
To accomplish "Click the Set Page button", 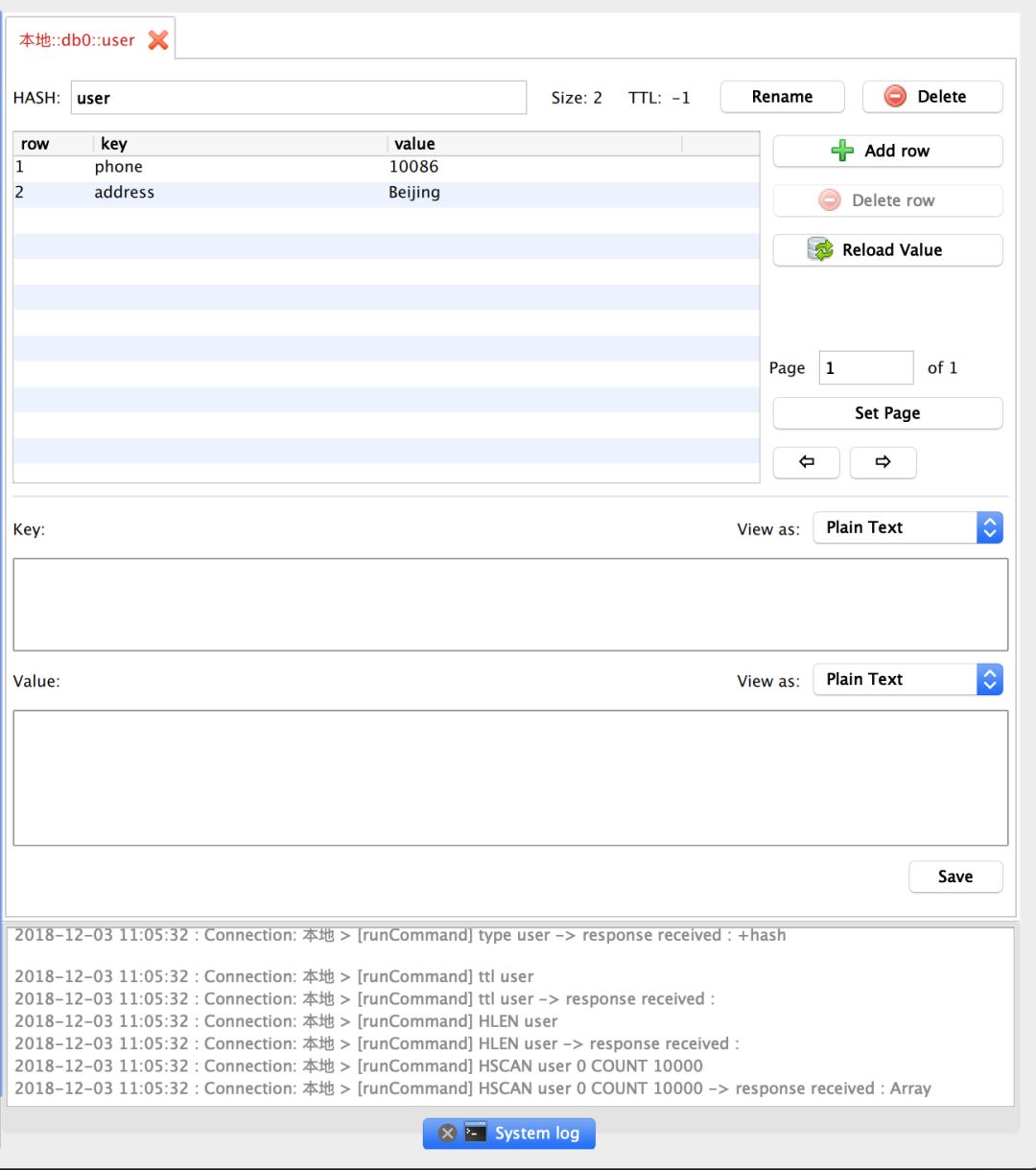I will (x=887, y=413).
